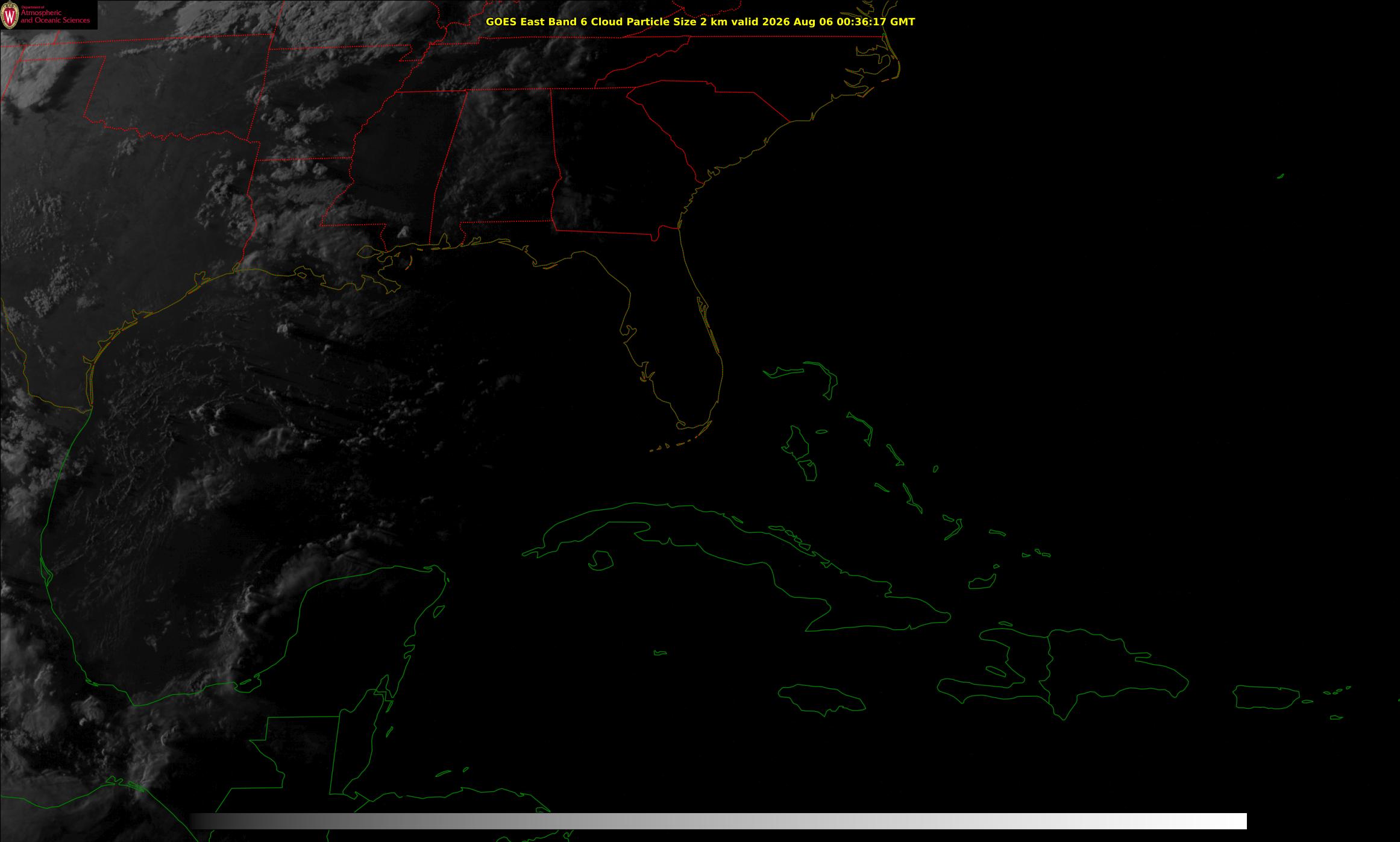Click inside the Puerto Rico outline
This screenshot has height=842, width=1400.
[x=1265, y=697]
